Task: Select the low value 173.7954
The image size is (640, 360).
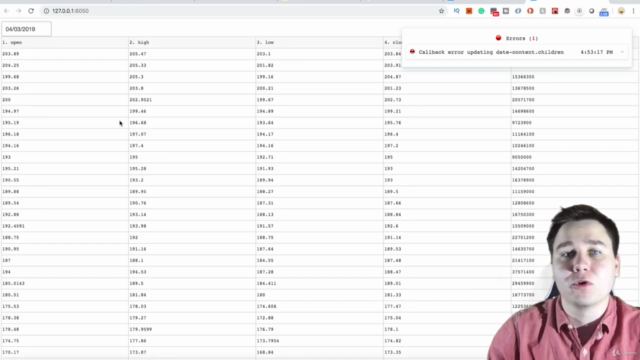Action: click(268, 341)
